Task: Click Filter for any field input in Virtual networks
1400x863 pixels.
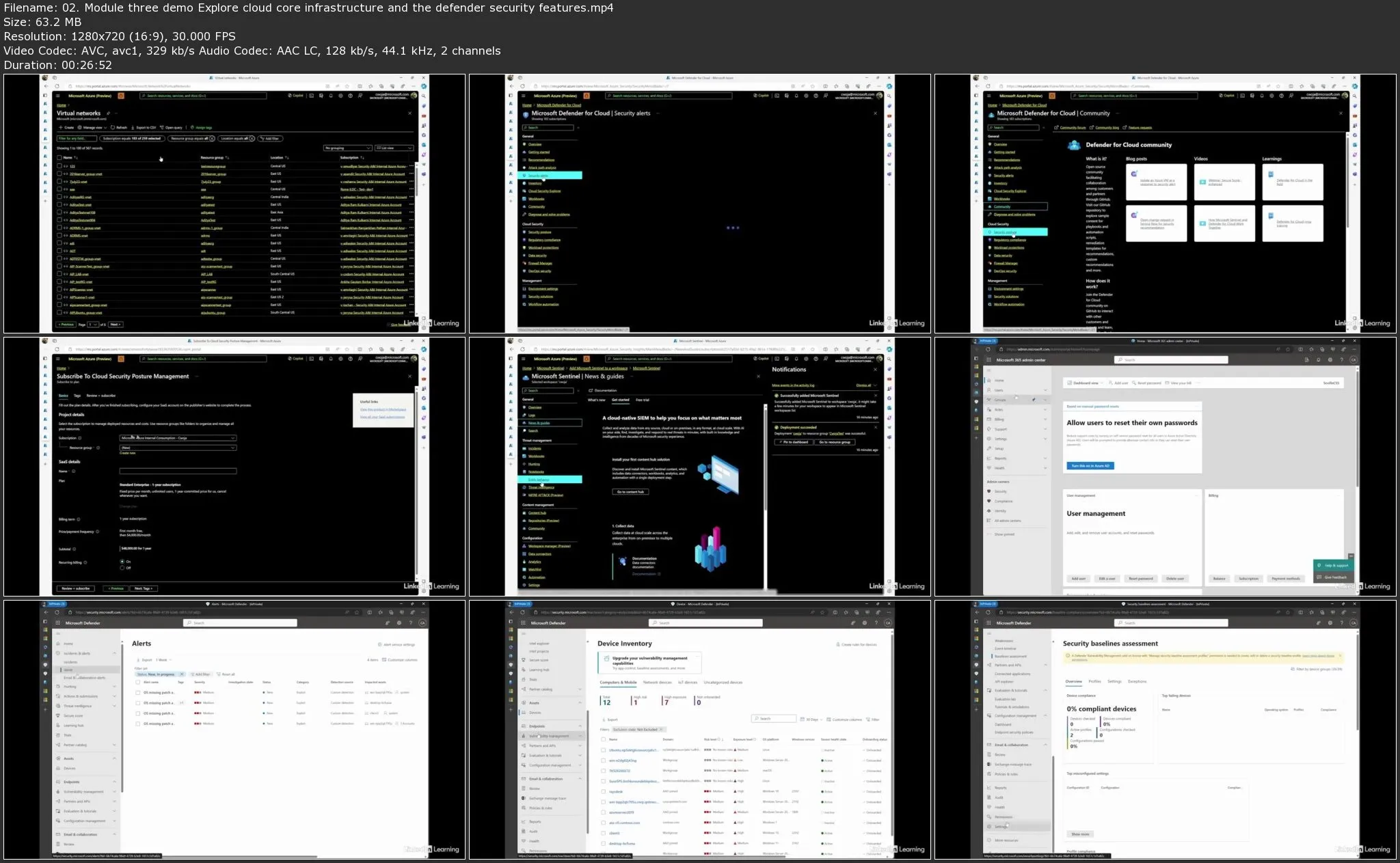Action: [x=77, y=139]
